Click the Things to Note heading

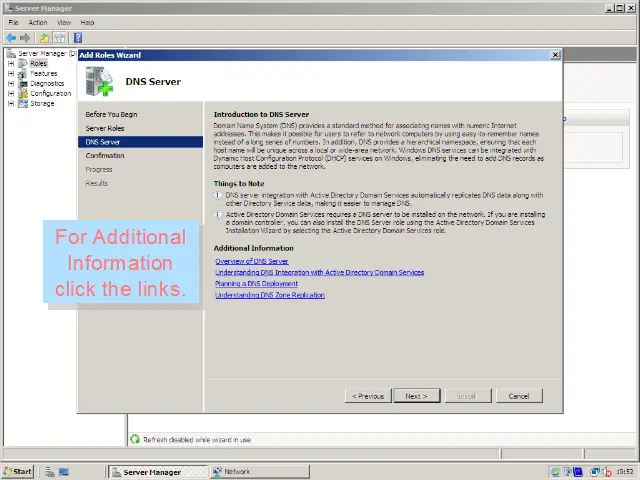click(x=239, y=184)
